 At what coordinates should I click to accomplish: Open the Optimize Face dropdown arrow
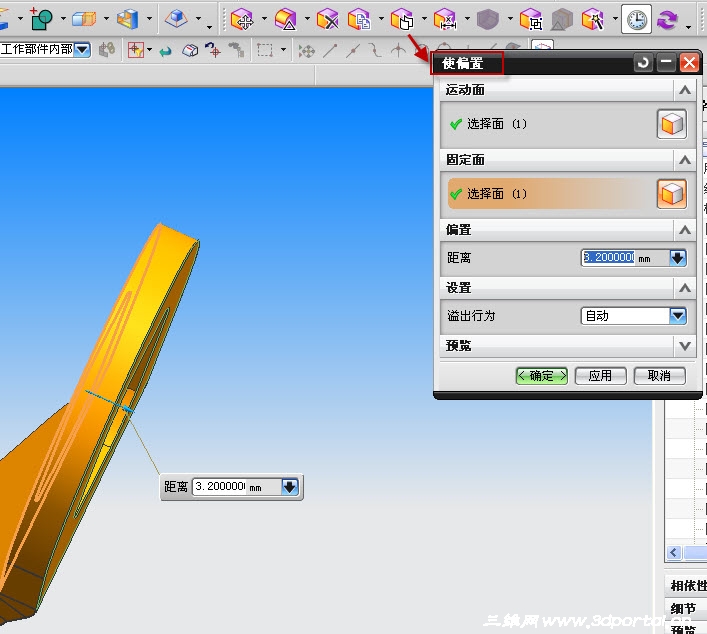[615, 19]
